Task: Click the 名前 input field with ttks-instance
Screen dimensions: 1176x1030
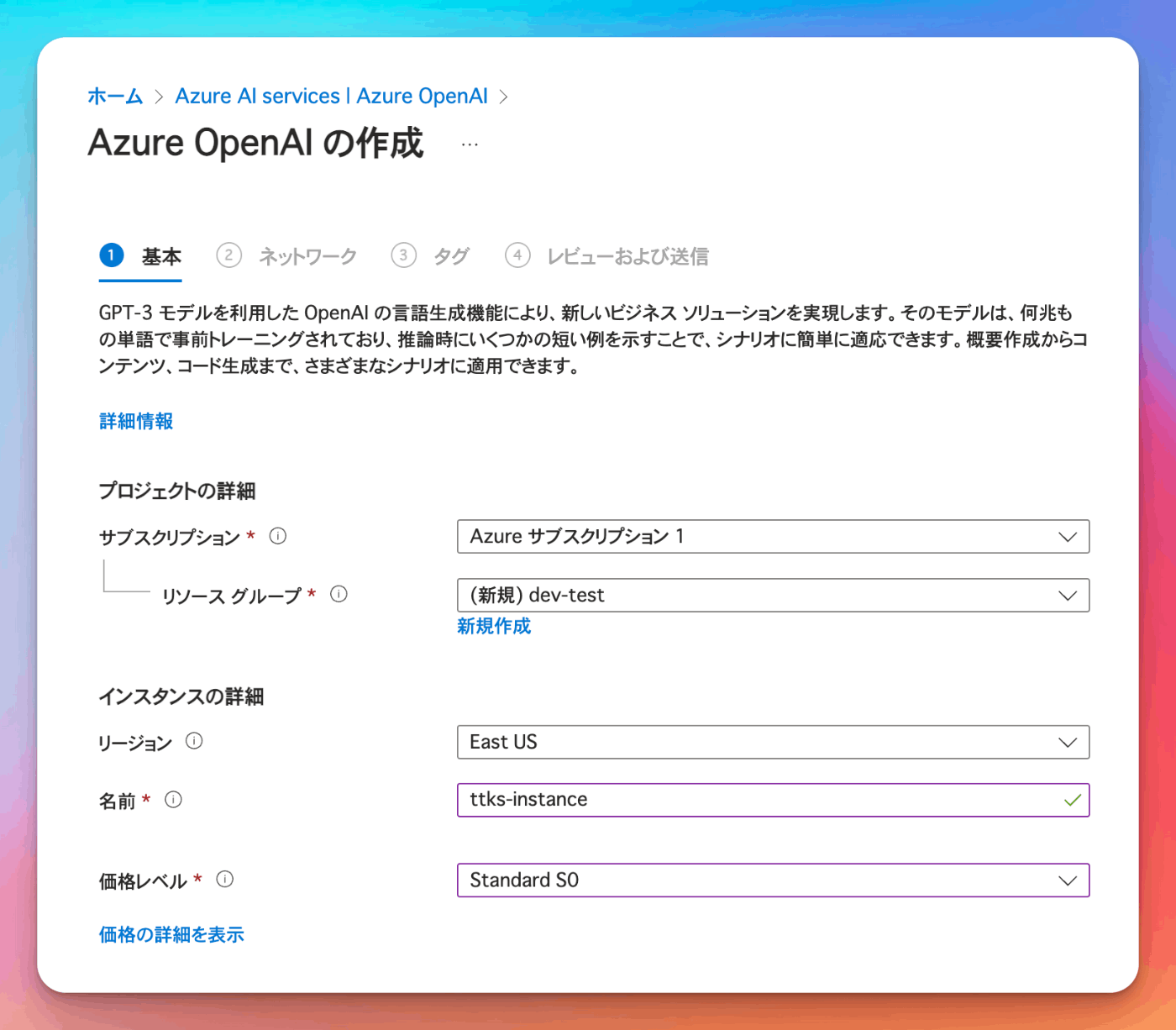Action: tap(773, 800)
